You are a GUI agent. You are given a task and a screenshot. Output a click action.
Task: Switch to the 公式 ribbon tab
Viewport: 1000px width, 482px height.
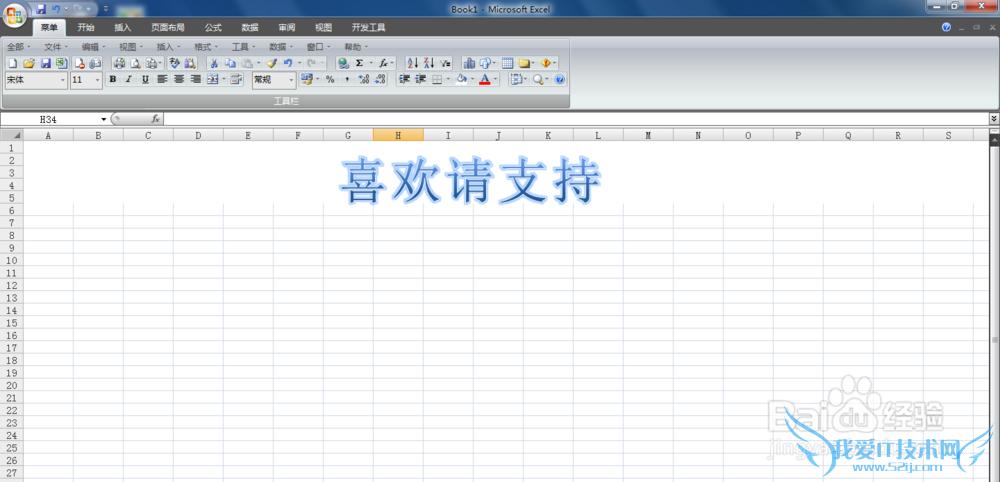213,27
